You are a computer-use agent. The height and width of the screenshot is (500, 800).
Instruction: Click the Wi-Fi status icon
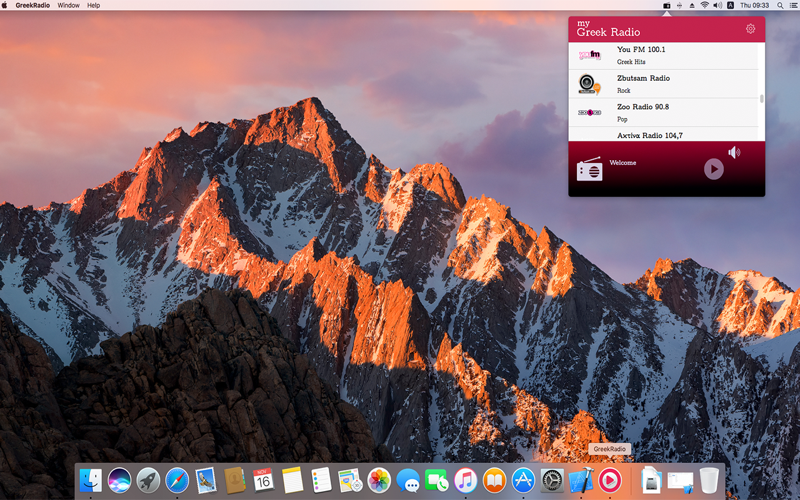(704, 5)
